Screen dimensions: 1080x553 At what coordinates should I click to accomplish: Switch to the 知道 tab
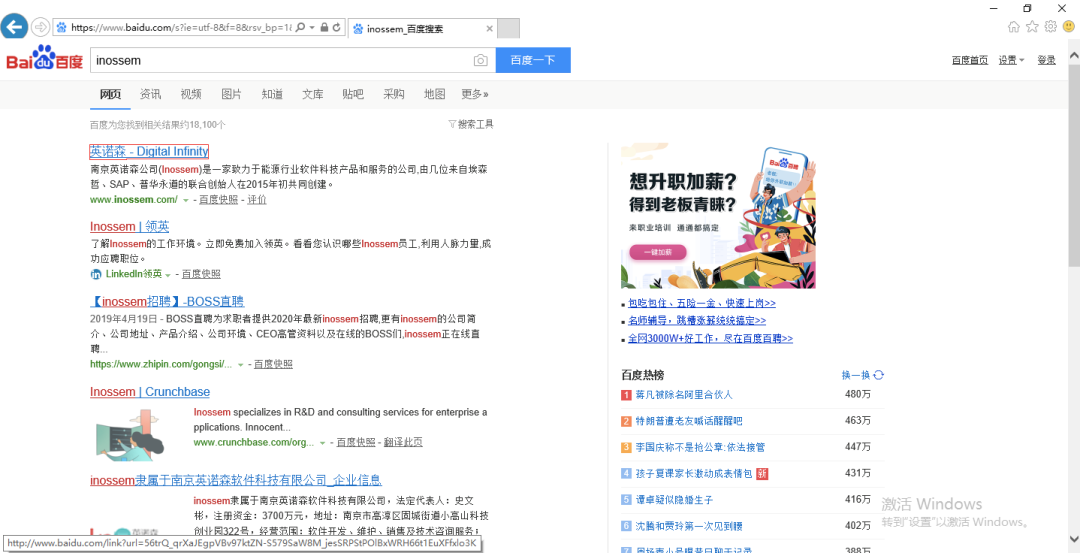272,94
